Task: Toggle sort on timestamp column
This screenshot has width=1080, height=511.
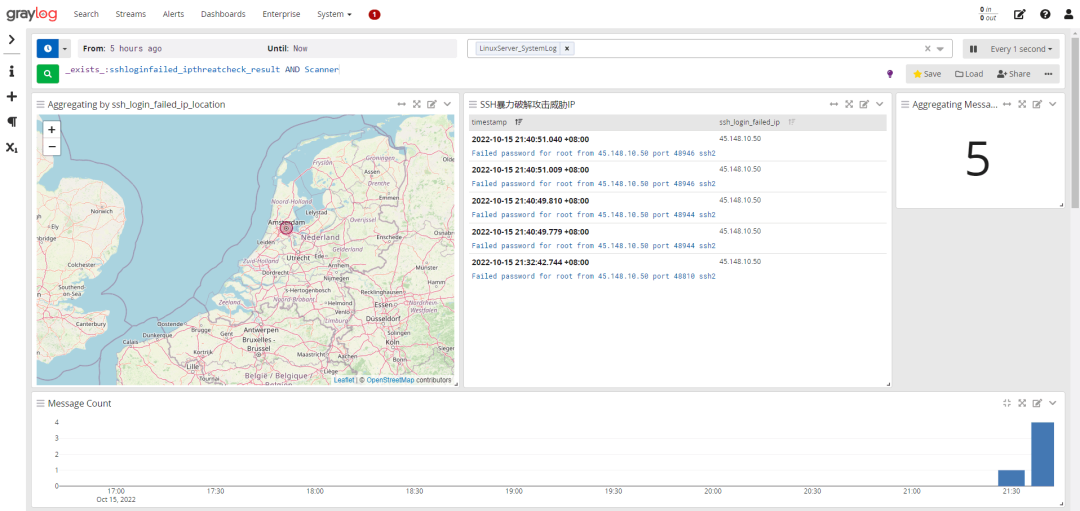Action: click(518, 122)
